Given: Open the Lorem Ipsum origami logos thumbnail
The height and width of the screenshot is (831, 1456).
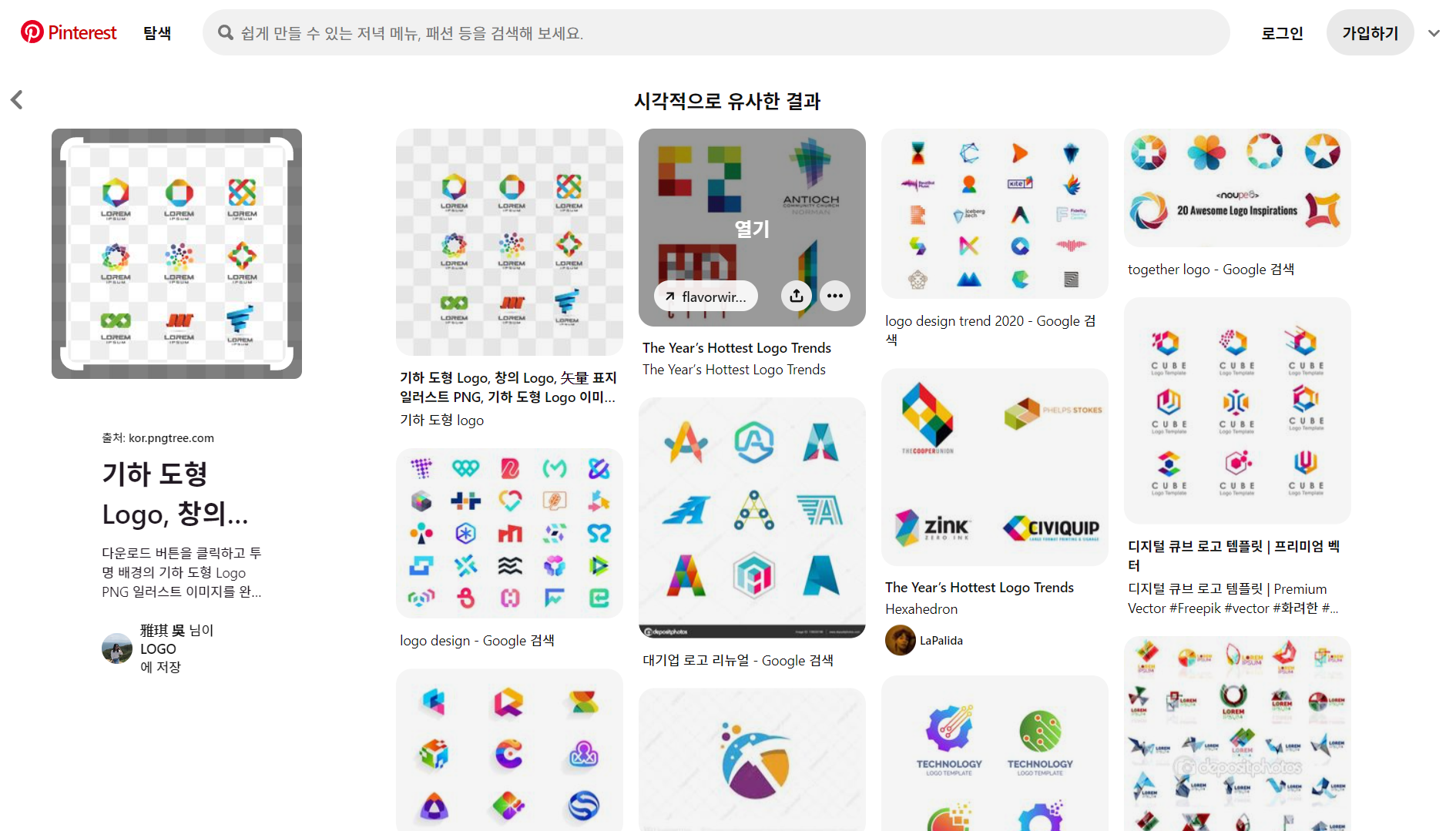Looking at the screenshot, I should pos(1237,733).
